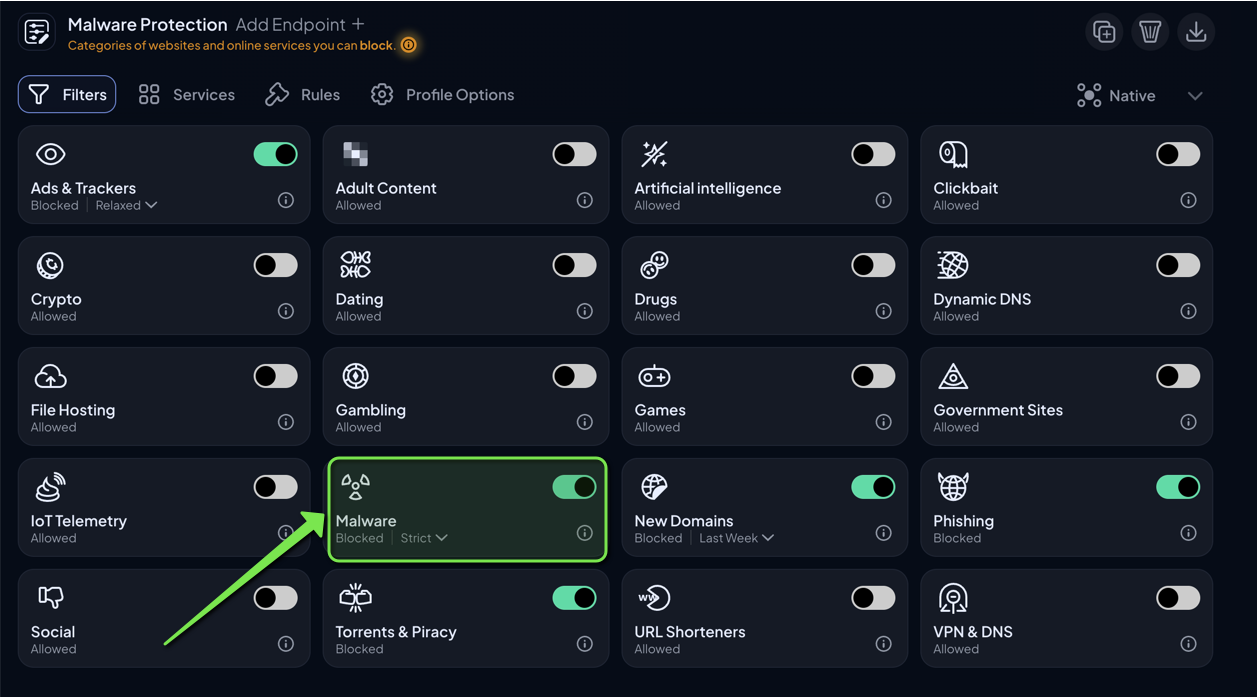
Task: Open info for Gambling filter
Action: coord(585,422)
